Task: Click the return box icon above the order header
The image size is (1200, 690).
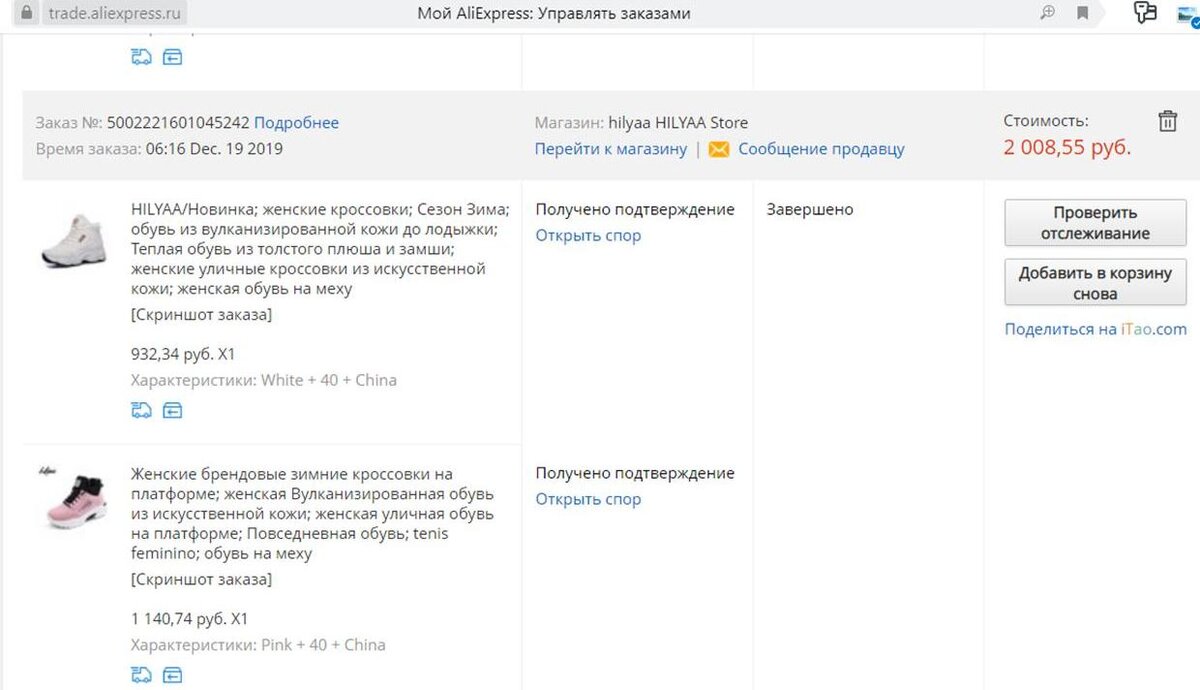Action: point(172,57)
